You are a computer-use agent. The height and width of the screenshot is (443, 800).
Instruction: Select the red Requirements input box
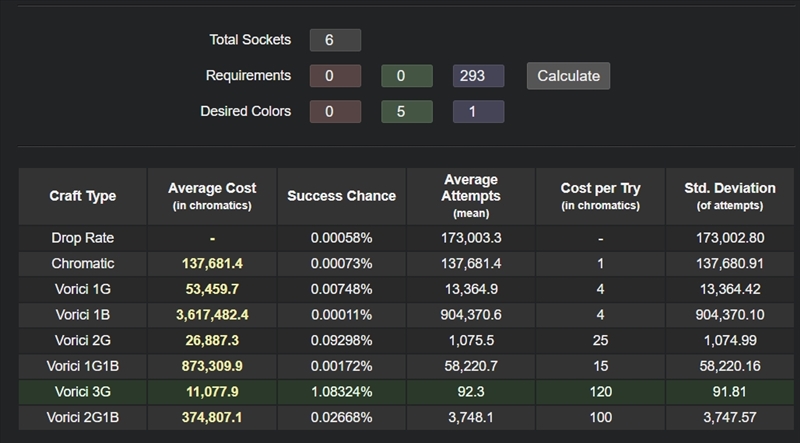coord(335,76)
